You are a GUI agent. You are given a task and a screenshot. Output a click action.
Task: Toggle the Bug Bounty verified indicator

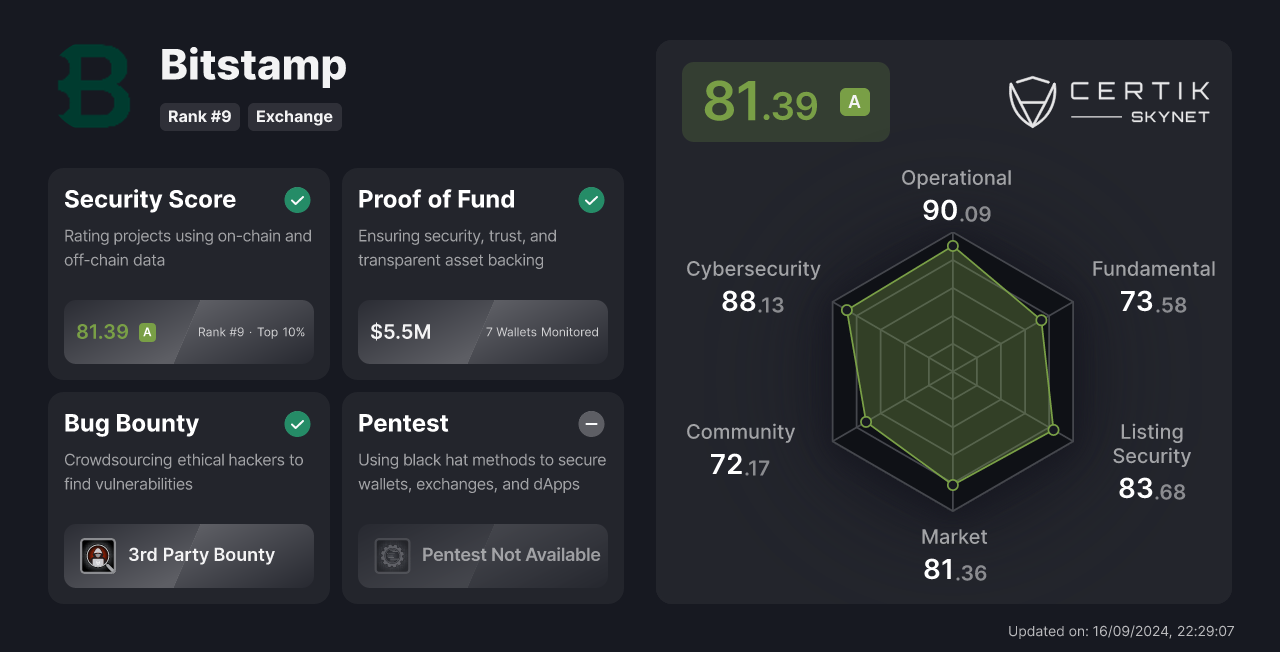click(x=297, y=424)
